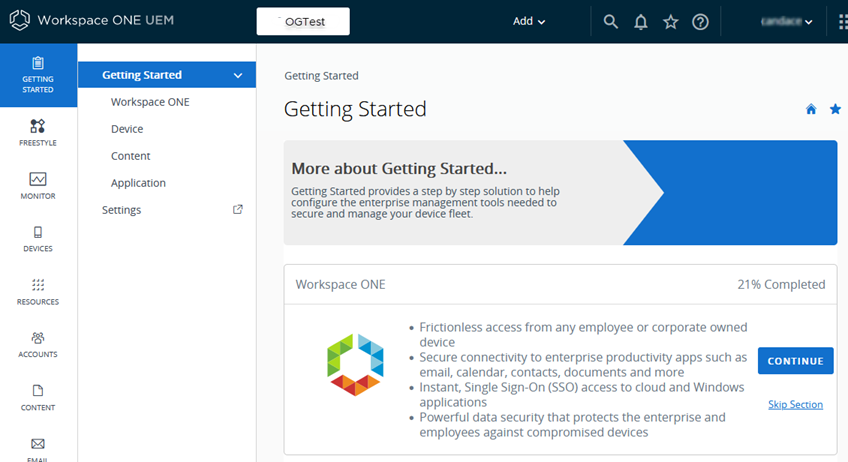The image size is (848, 462).
Task: Open the Content sidebar section
Action: (38, 398)
